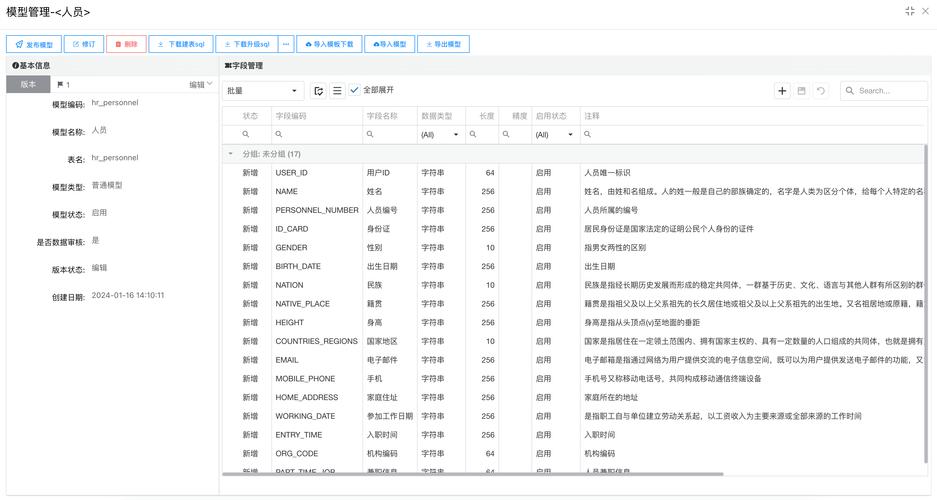Collapse the 分组: 未分组 (17) group row
937x500 pixels.
[231, 154]
